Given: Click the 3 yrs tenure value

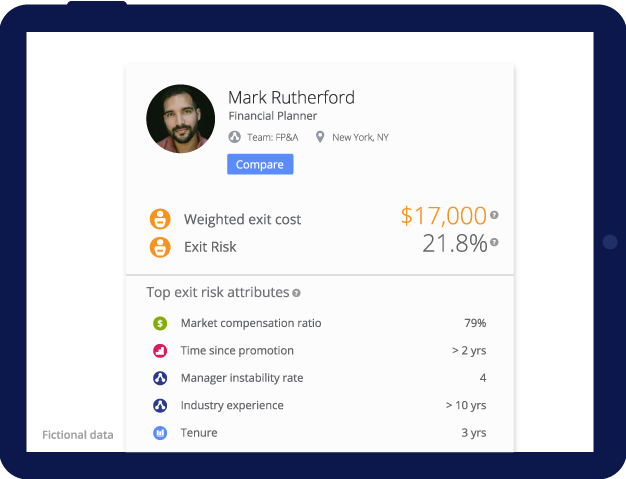Looking at the screenshot, I should tap(474, 433).
